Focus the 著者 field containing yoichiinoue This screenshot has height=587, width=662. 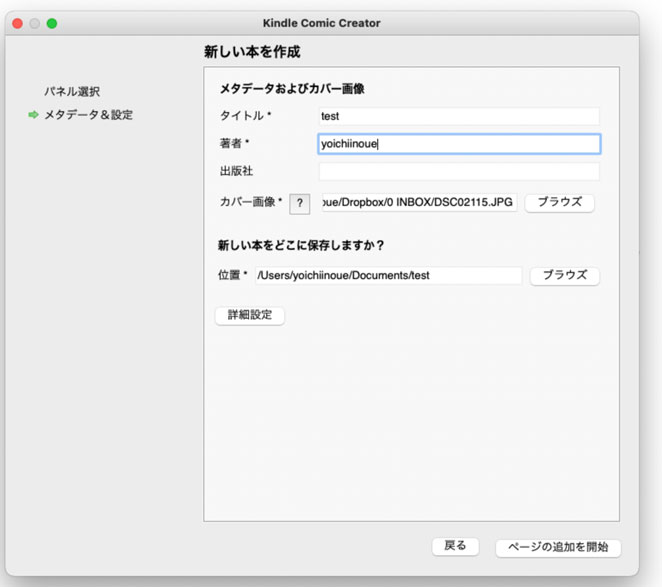[459, 144]
